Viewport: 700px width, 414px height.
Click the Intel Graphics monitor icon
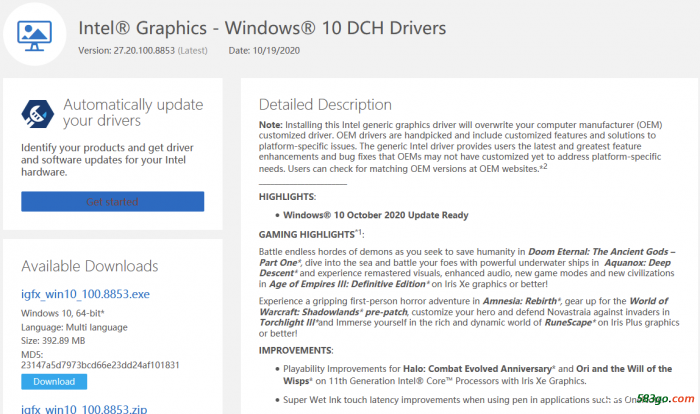(x=34, y=35)
